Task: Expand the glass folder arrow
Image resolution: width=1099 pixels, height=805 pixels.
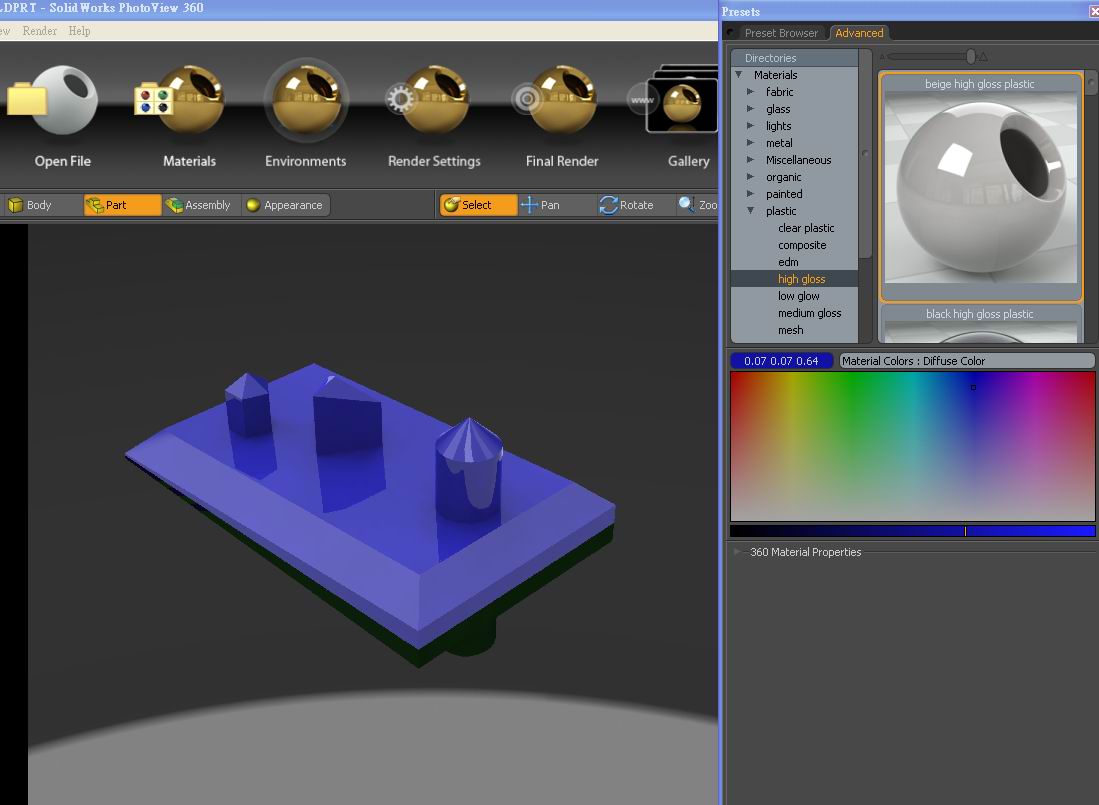Action: click(751, 109)
